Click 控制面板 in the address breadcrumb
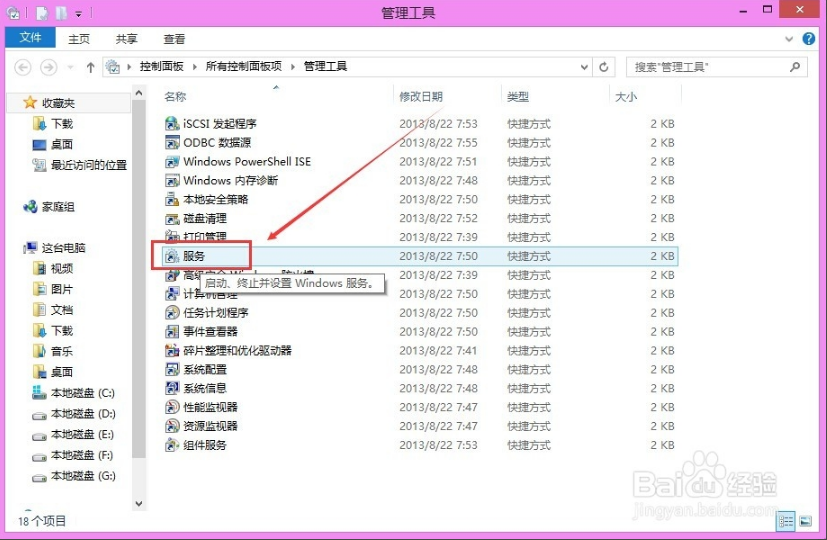Image resolution: width=827 pixels, height=540 pixels. [162, 67]
